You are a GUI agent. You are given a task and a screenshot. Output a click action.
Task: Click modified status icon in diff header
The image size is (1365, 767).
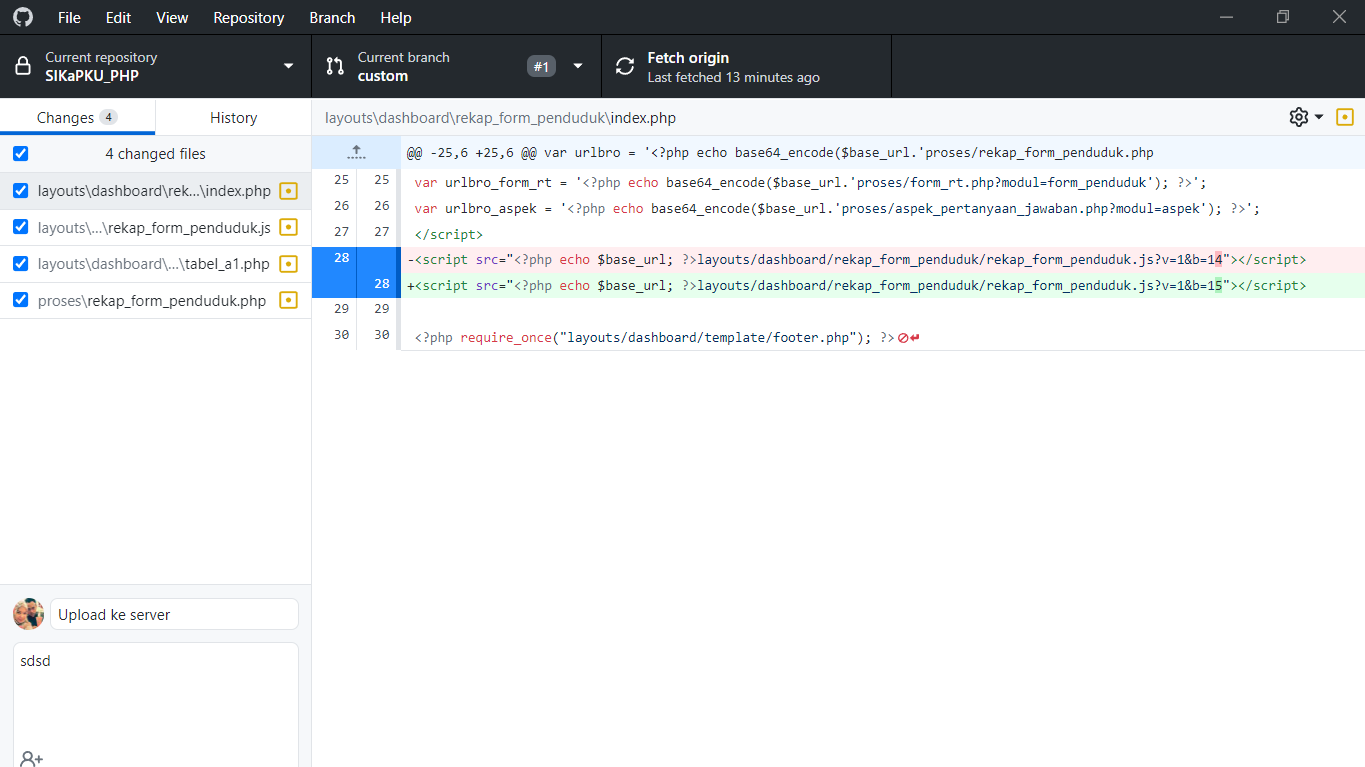click(x=1345, y=117)
